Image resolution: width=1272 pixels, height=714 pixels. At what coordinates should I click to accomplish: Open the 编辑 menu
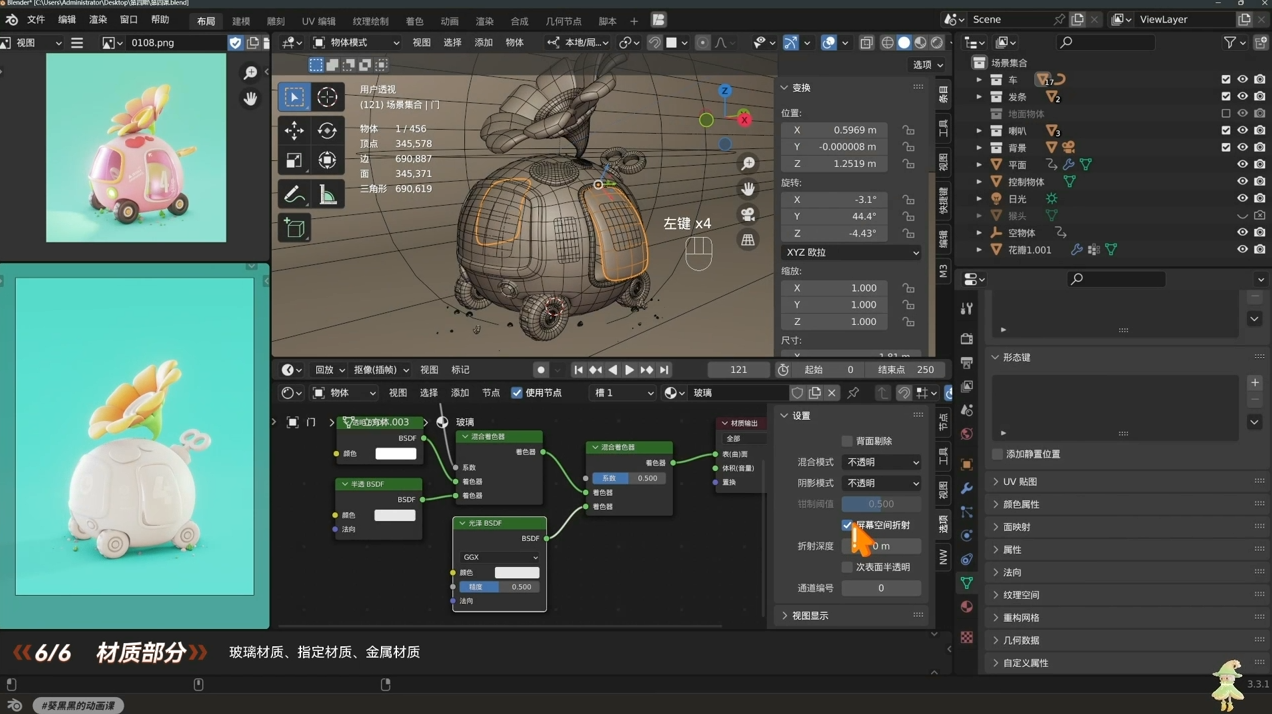click(x=67, y=20)
